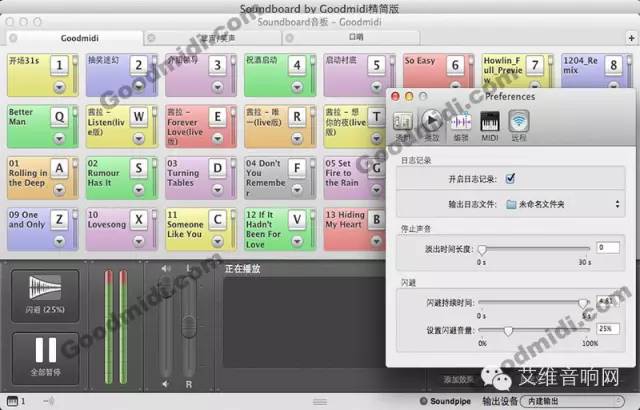Click the keyboard icon in status bar
Image resolution: width=640 pixels, height=410 pixels.
pyautogui.click(x=13, y=401)
